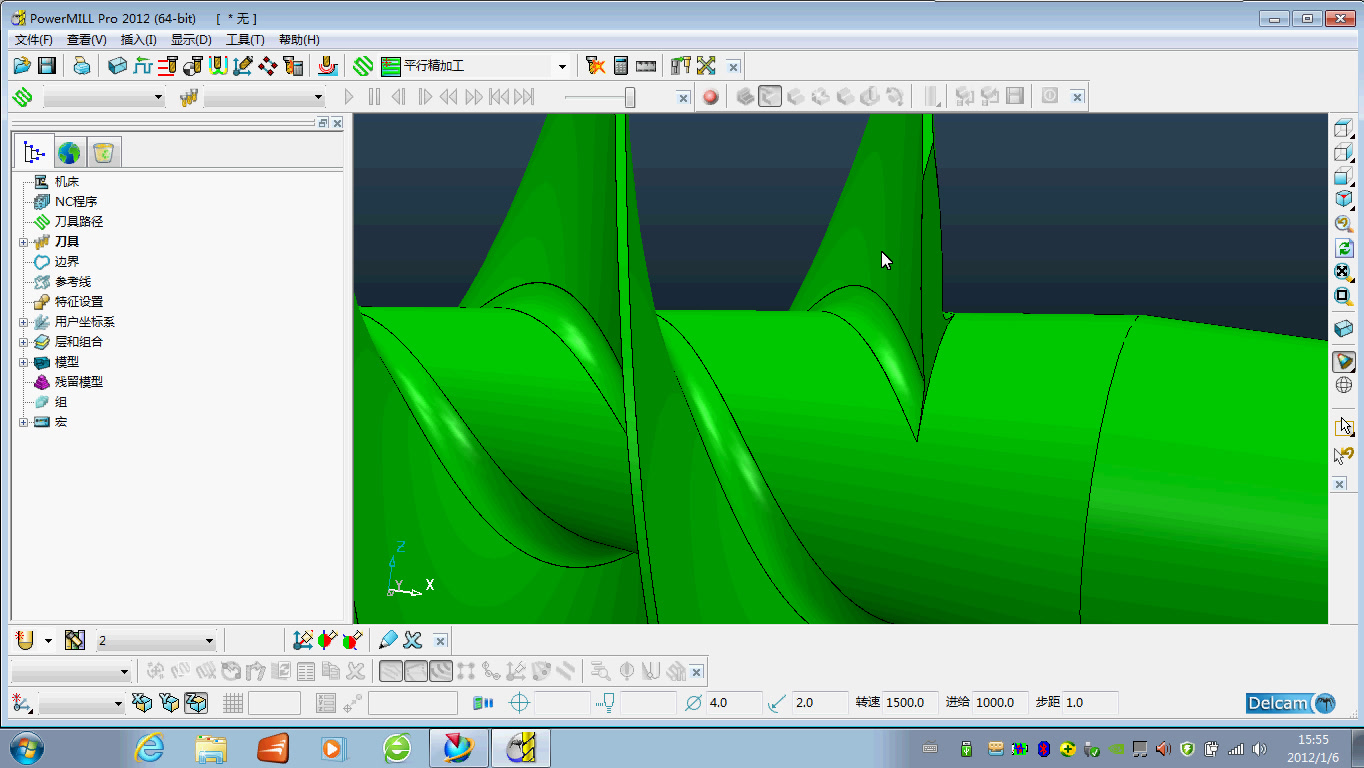Open the Block definition icon
The width and height of the screenshot is (1364, 768).
point(118,66)
